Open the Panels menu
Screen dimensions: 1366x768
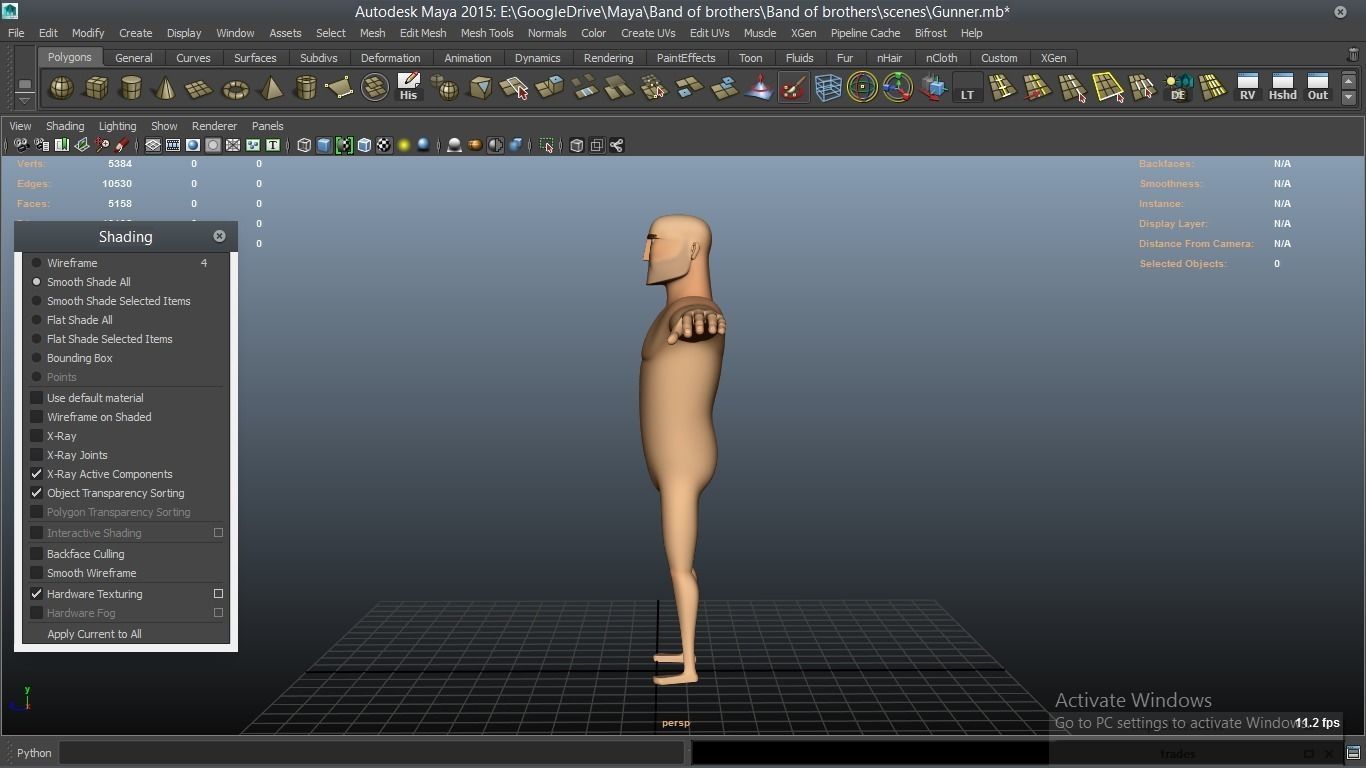pos(267,126)
